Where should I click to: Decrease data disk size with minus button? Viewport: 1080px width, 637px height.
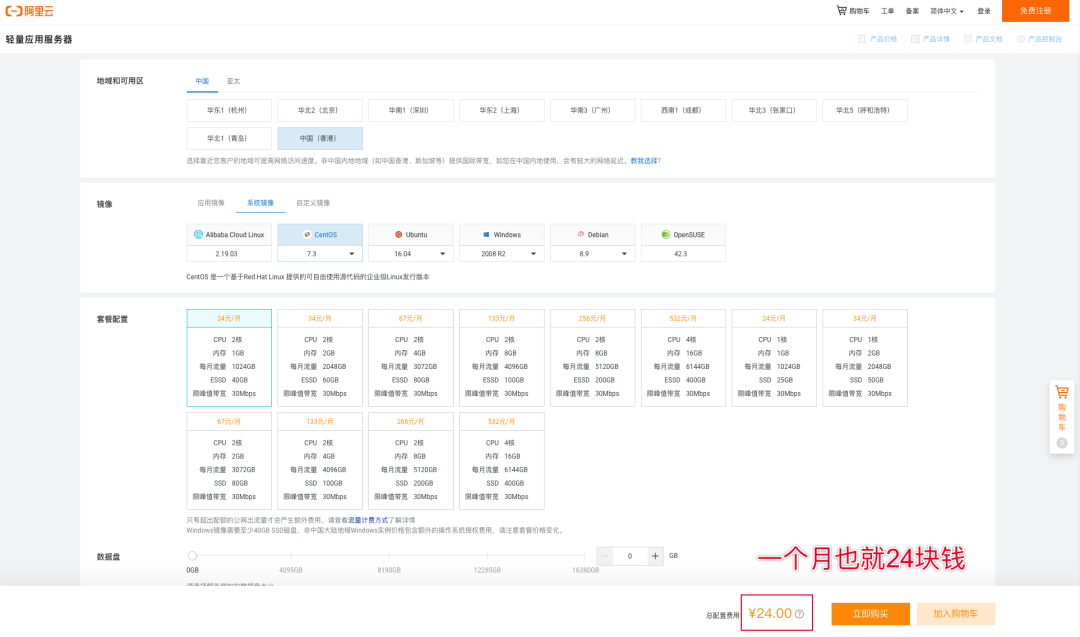604,556
